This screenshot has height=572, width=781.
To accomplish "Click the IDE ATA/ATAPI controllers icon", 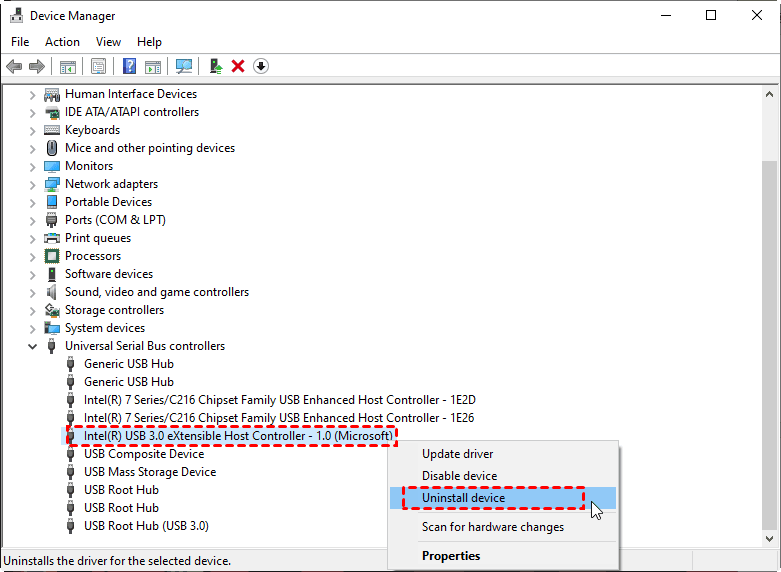I will point(52,112).
